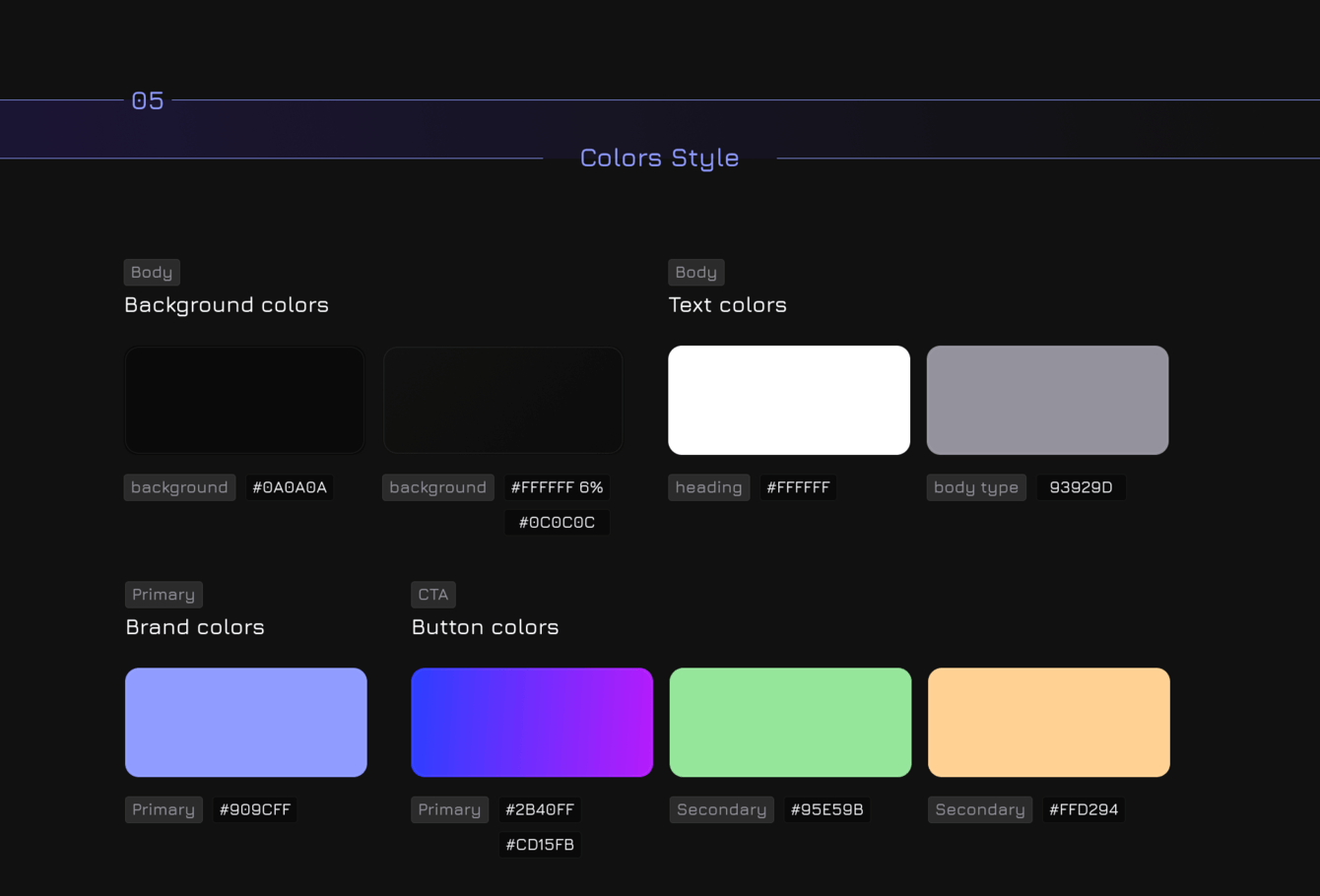
Task: Click the #CD15FB gradient end label
Action: click(540, 844)
